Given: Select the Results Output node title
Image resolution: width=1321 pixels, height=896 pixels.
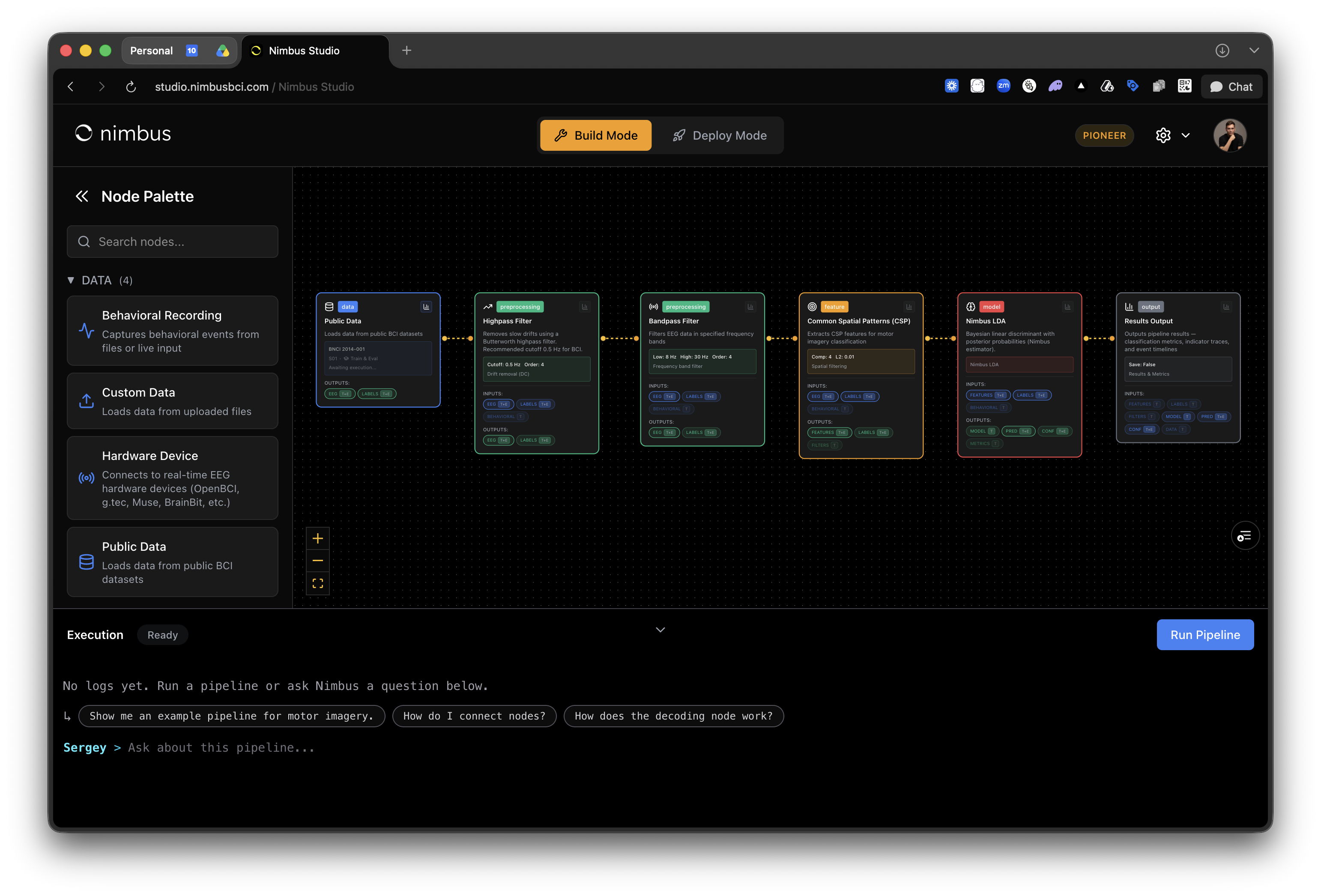Looking at the screenshot, I should (1148, 321).
